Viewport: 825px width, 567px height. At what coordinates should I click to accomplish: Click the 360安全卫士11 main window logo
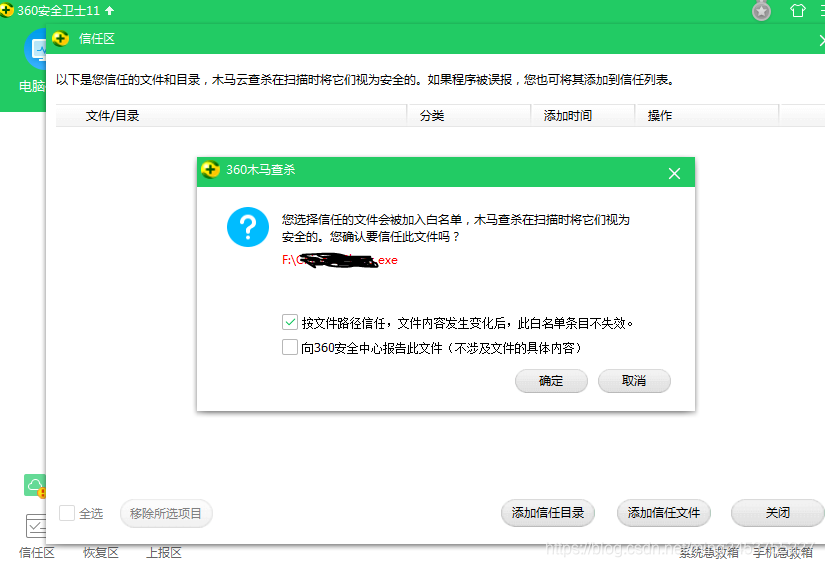tap(6, 11)
